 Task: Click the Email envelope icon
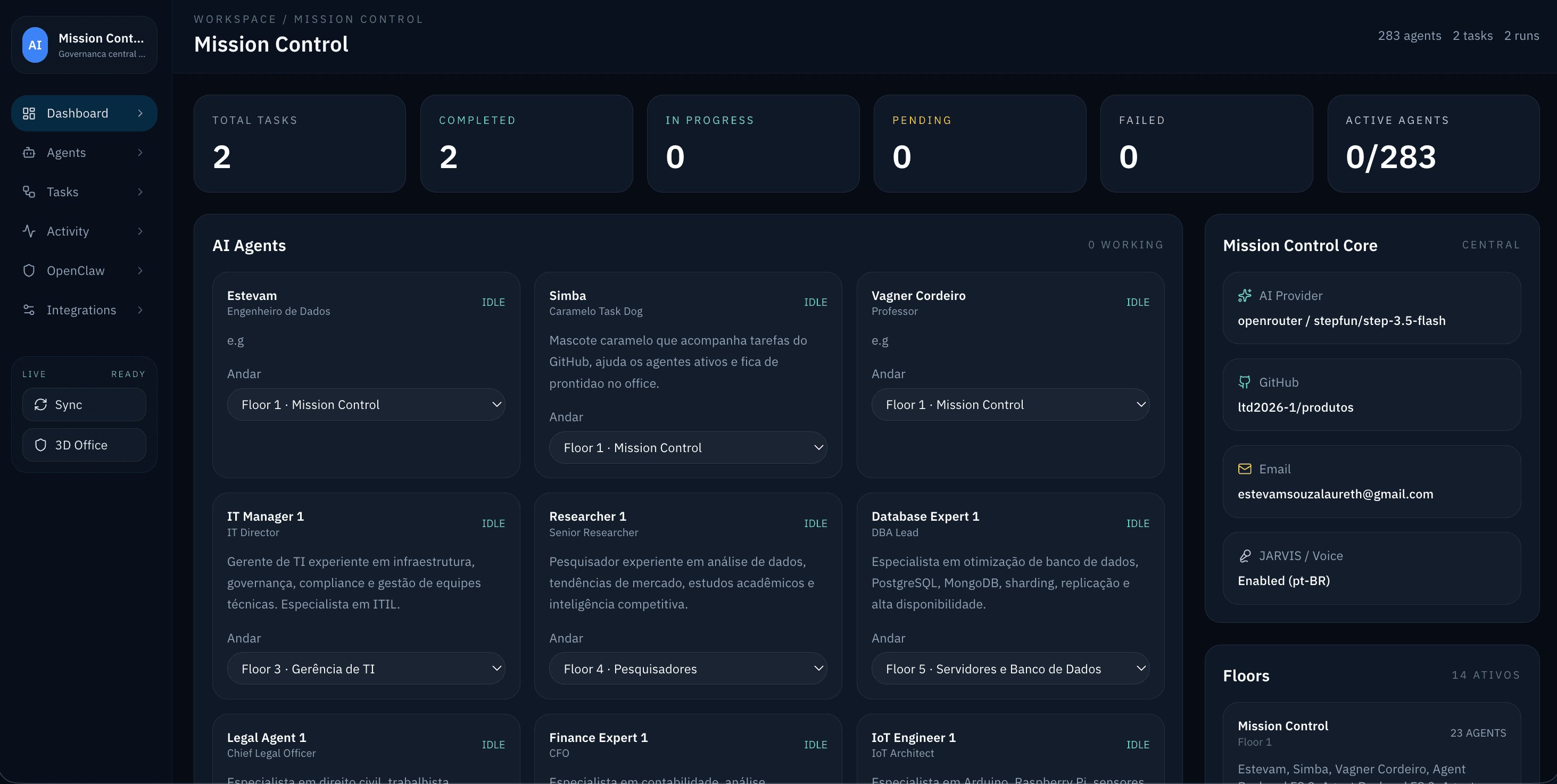[x=1245, y=469]
